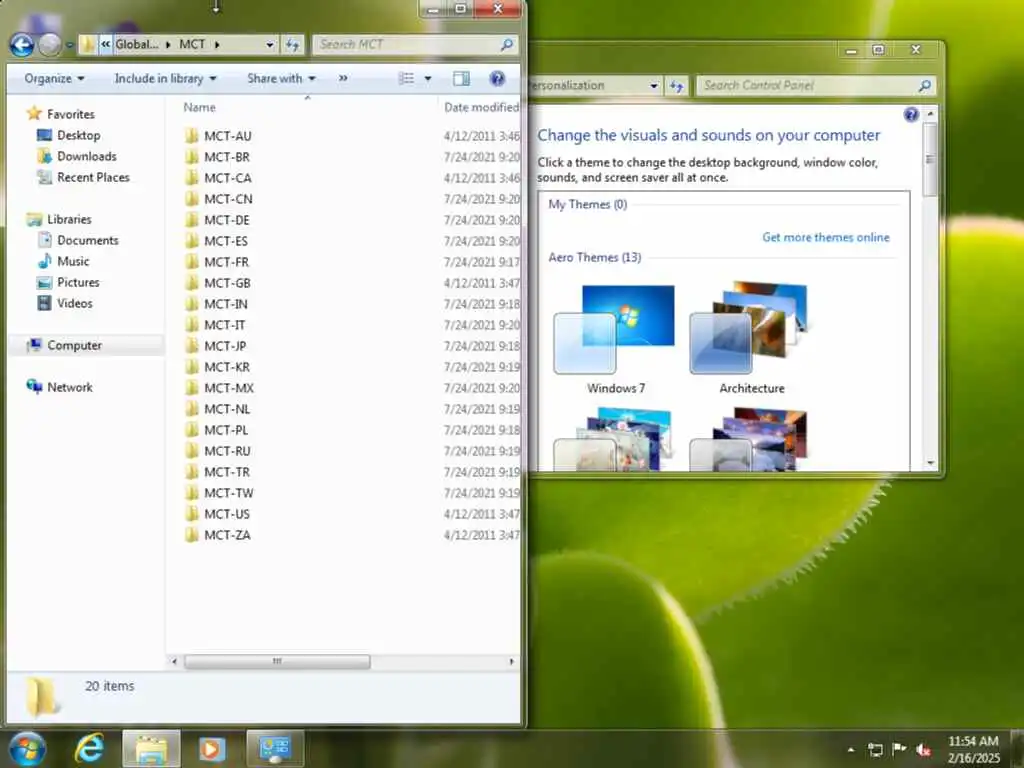Select the MCT-GB folder icon

(191, 283)
